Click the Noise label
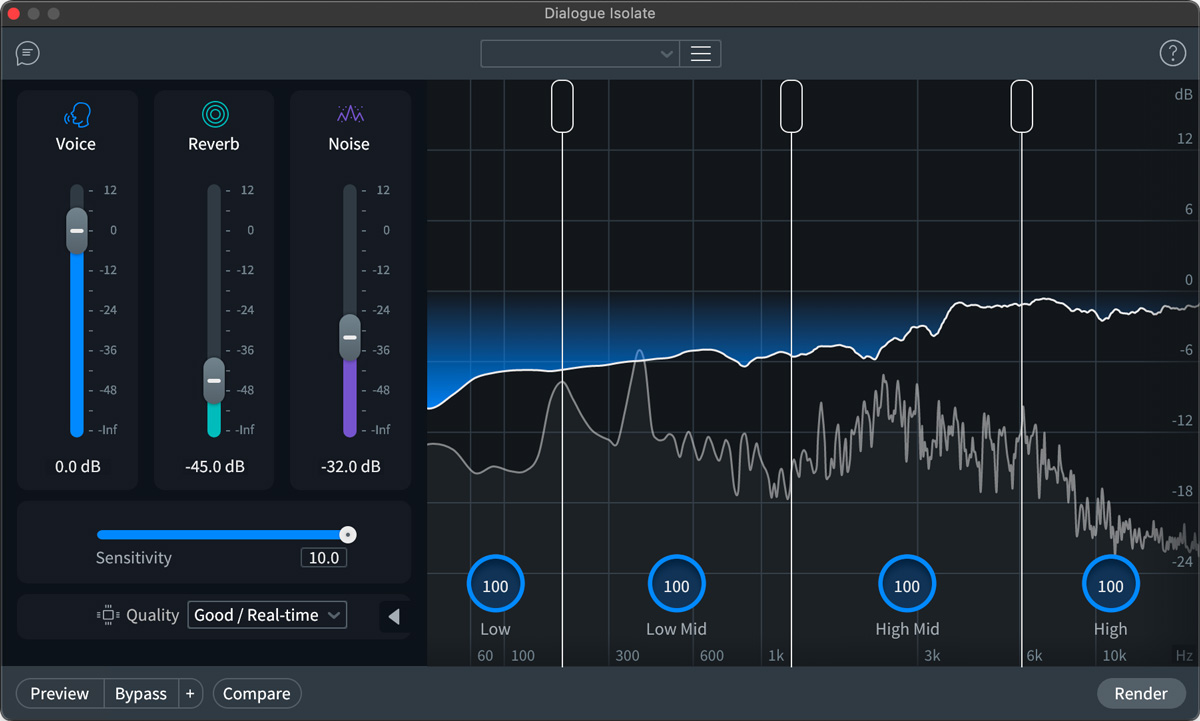This screenshot has height=721, width=1200. tap(349, 144)
